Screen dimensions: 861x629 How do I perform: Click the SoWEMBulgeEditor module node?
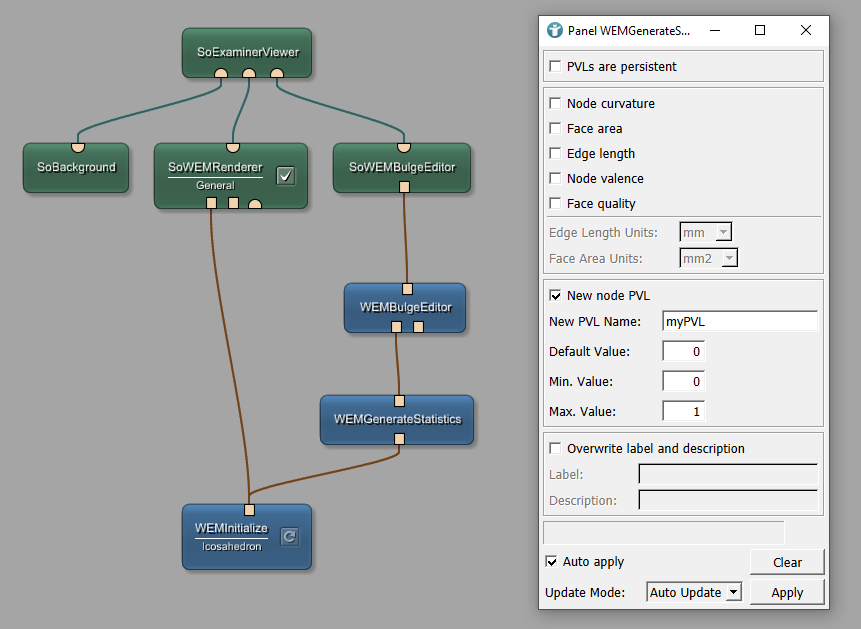pos(401,167)
